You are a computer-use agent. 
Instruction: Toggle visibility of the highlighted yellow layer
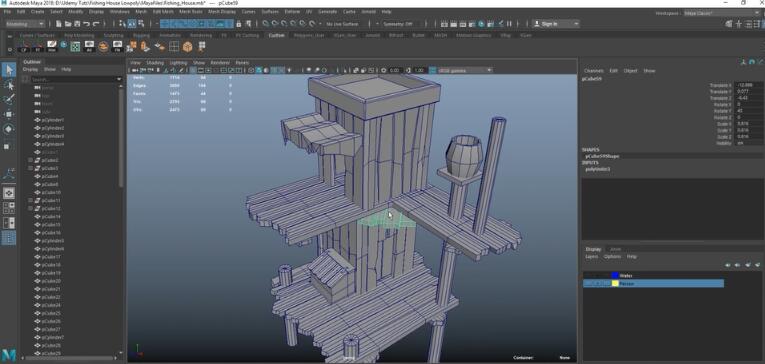[x=587, y=283]
